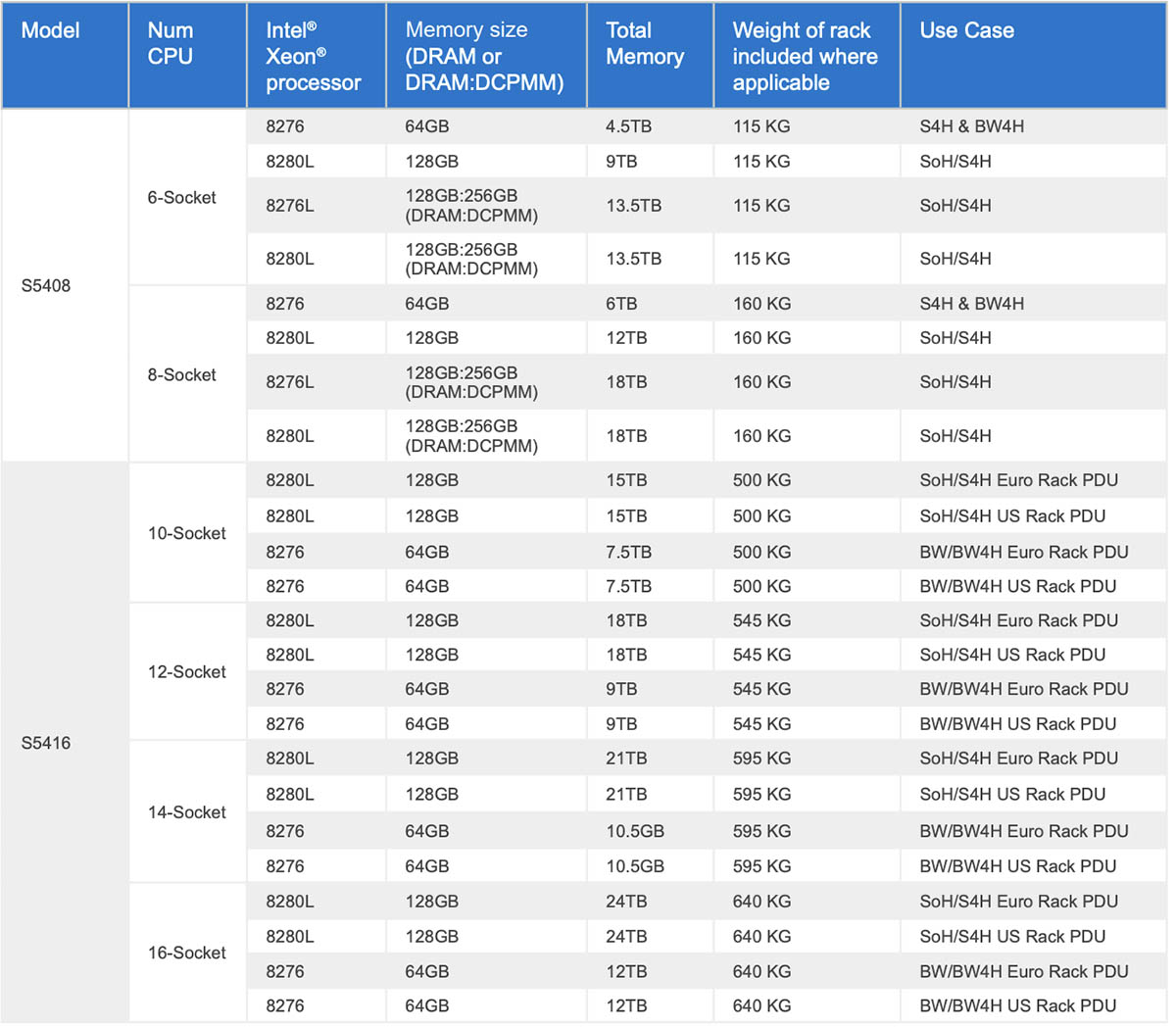The image size is (1176, 1028).
Task: Select the S5408 model cell
Action: point(65,285)
